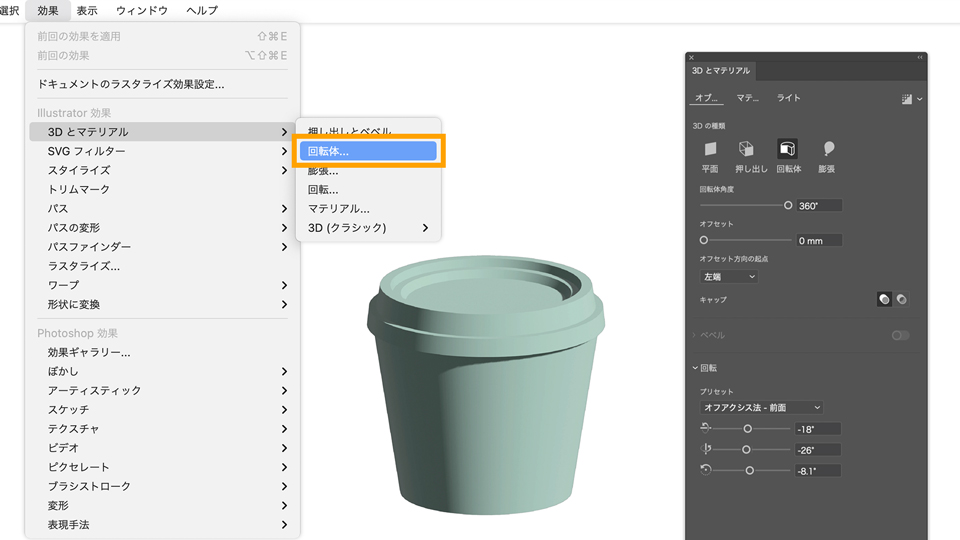Click the Y-axis rotation icon

(706, 449)
